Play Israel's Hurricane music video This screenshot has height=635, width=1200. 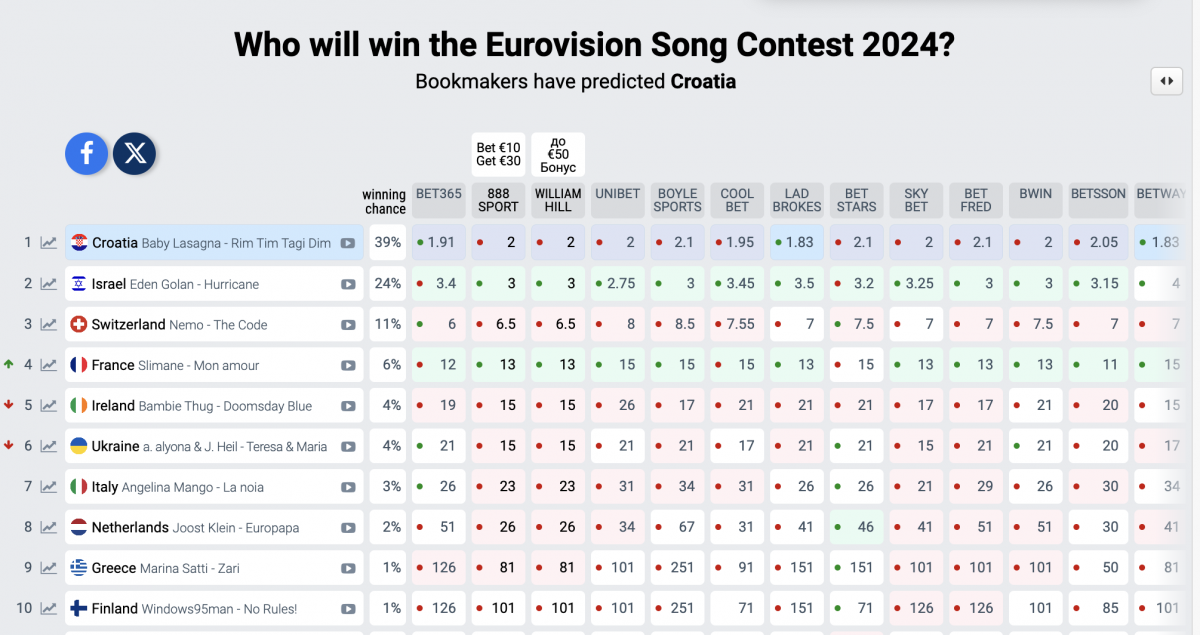pyautogui.click(x=347, y=283)
